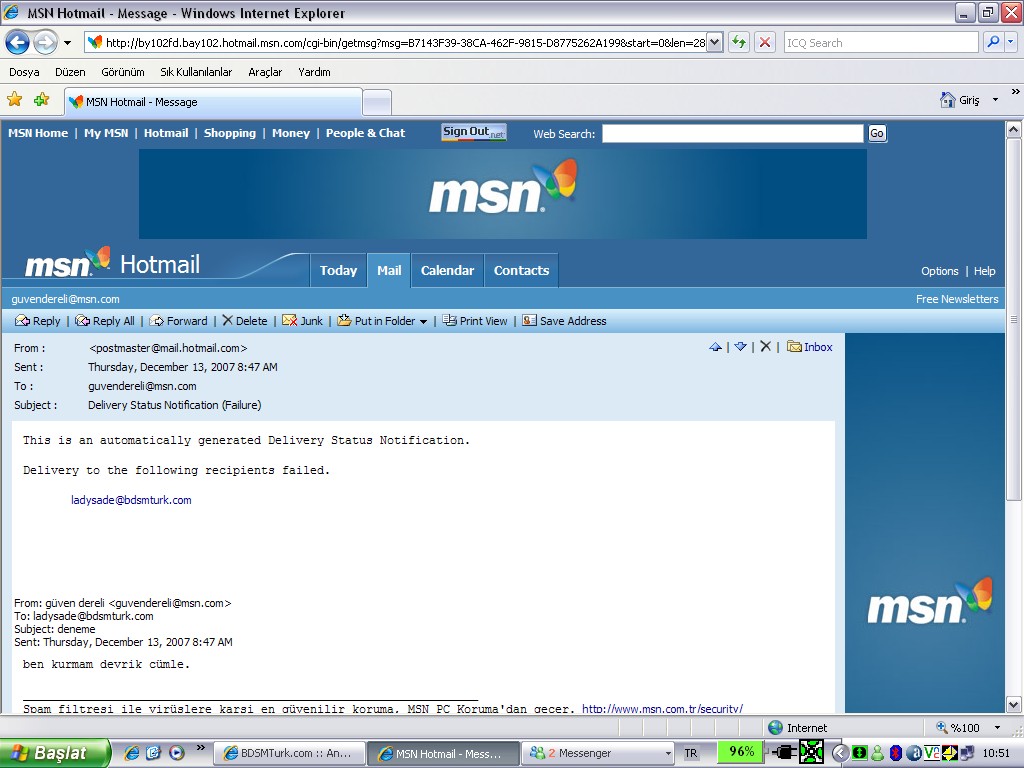Open the %100 zoom level dropdown
The width and height of the screenshot is (1024, 768).
(997, 728)
